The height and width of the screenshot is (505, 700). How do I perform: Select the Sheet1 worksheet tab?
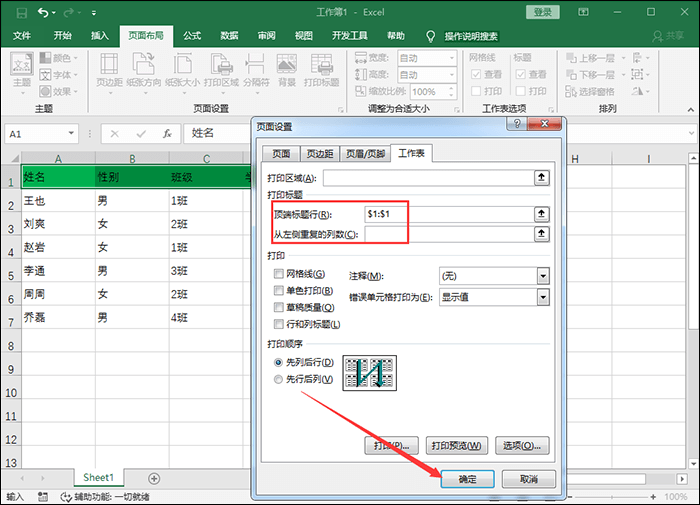[x=99, y=477]
